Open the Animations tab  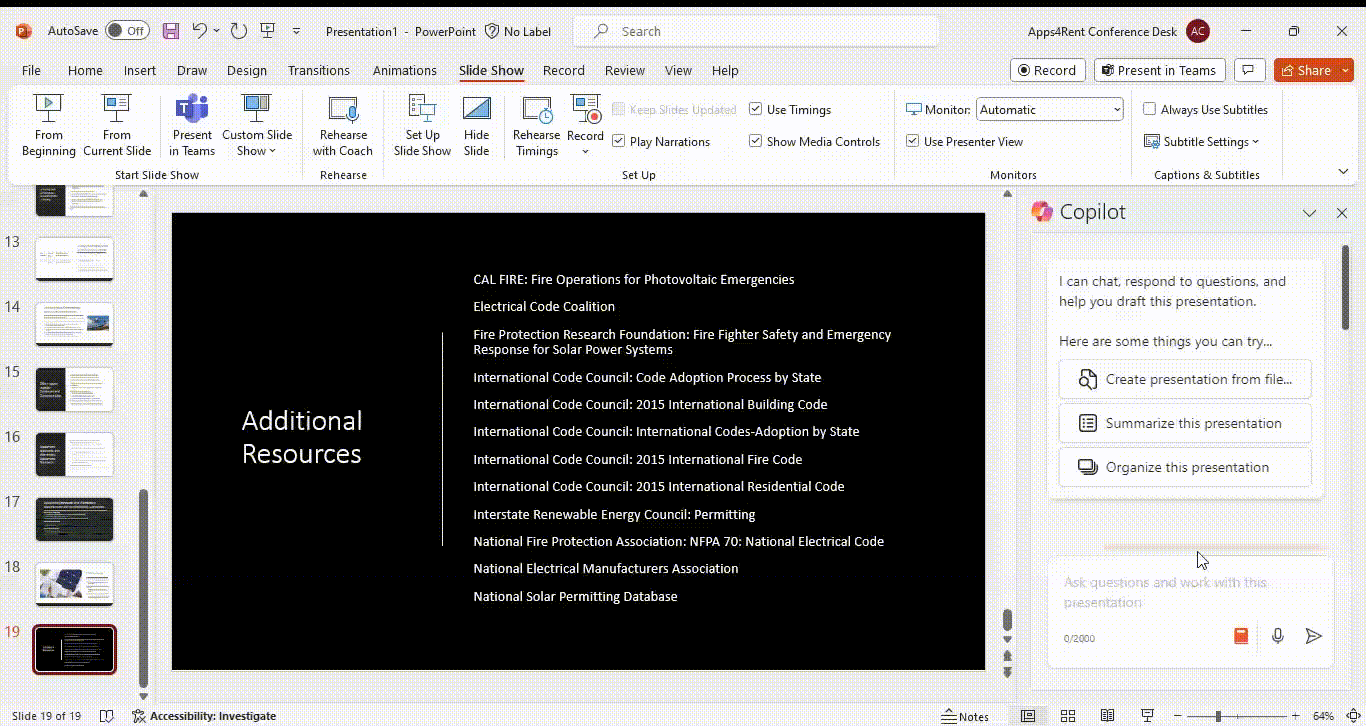pyautogui.click(x=404, y=70)
